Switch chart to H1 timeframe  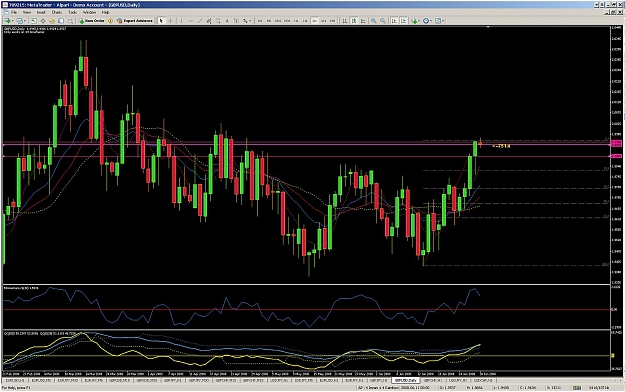click(x=296, y=21)
